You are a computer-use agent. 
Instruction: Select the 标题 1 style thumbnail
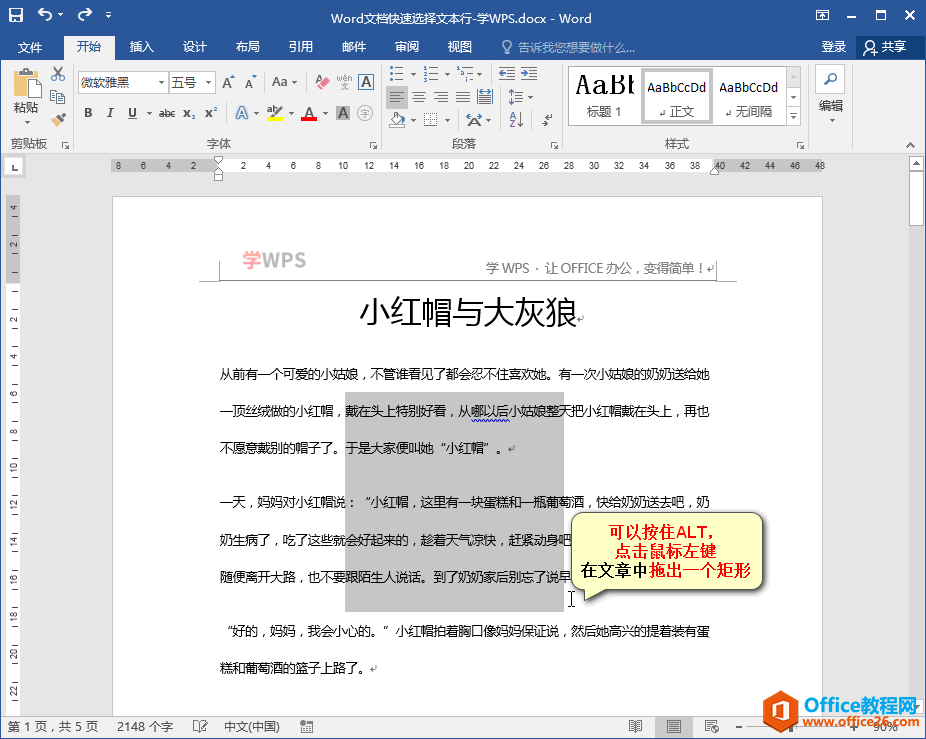click(x=605, y=96)
